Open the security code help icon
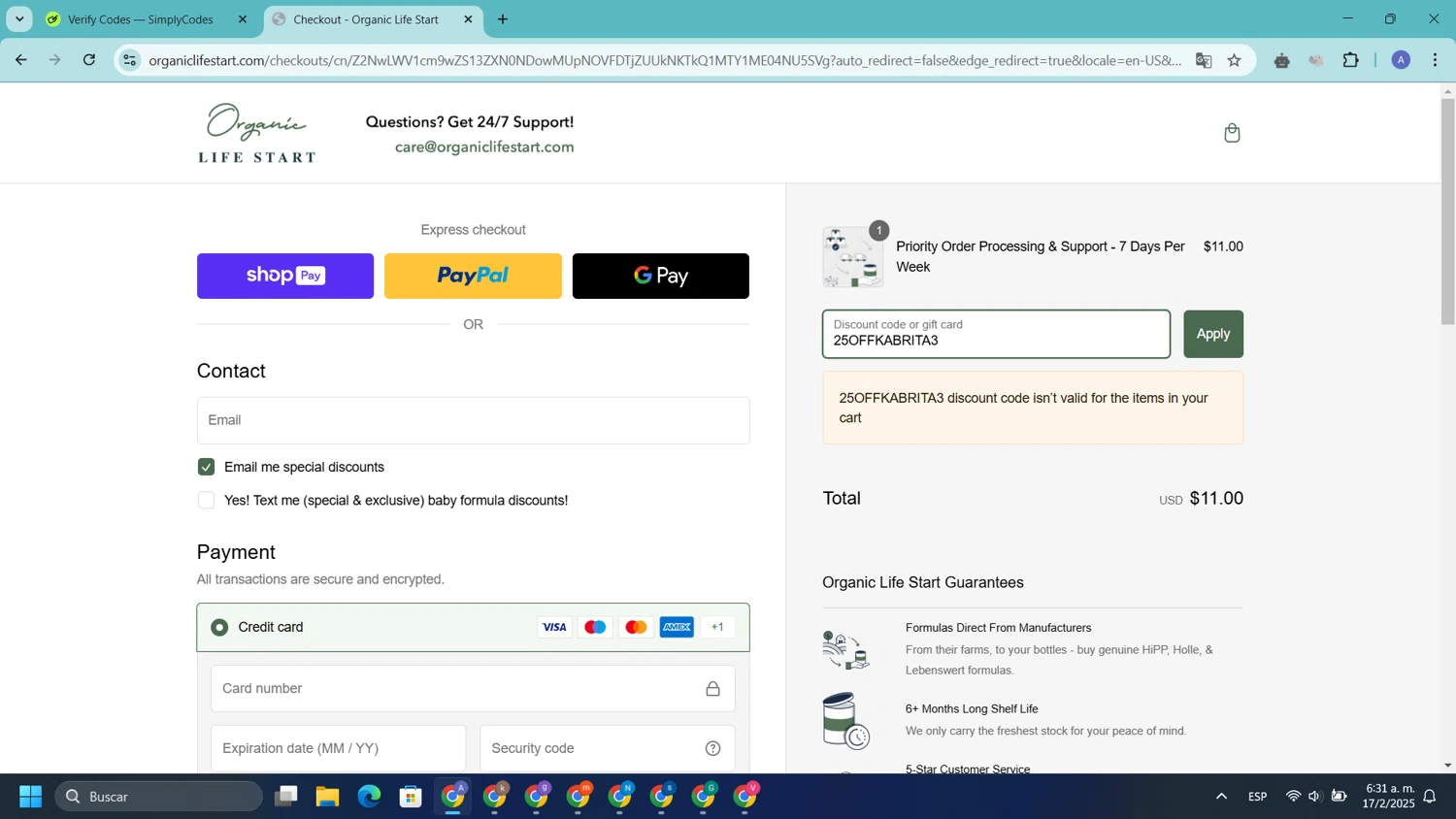The width and height of the screenshot is (1456, 819). coord(712,748)
